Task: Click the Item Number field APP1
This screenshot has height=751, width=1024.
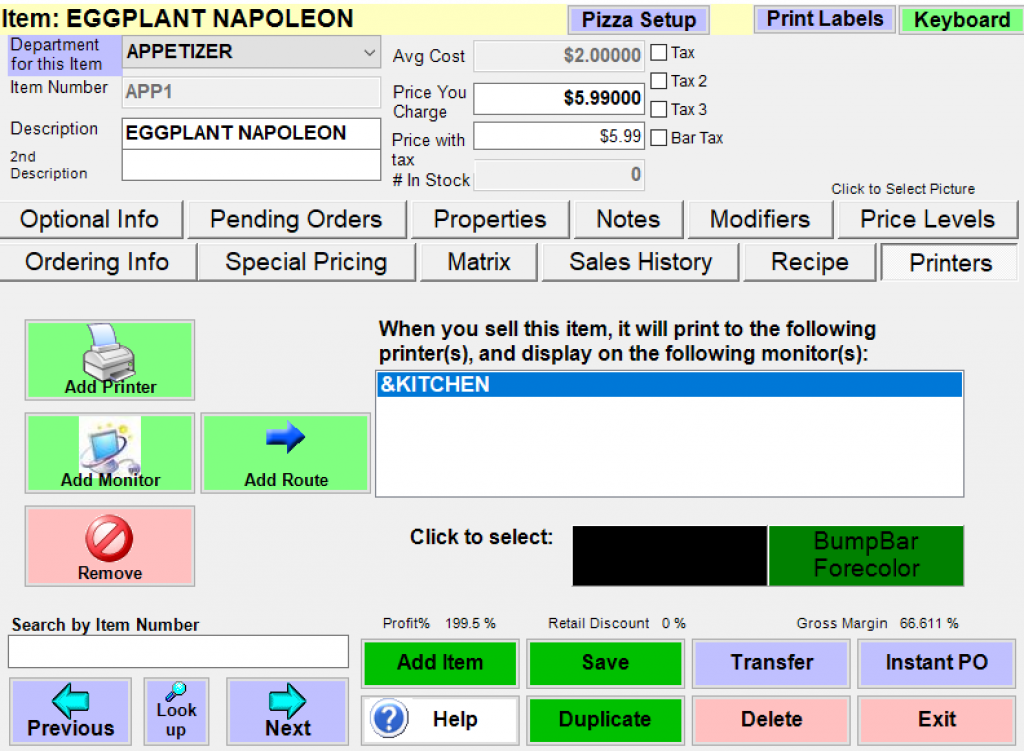Action: (251, 92)
